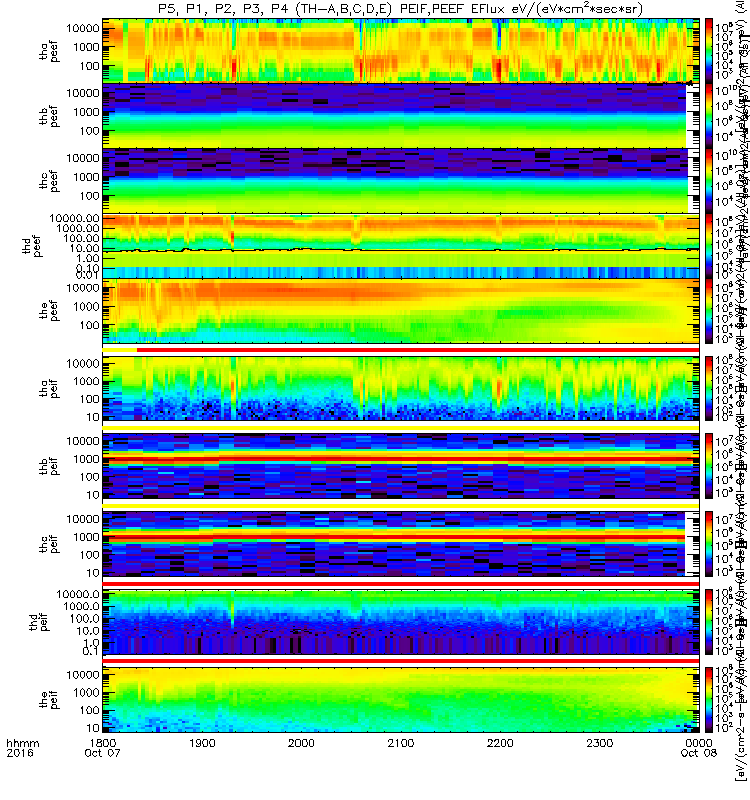The height and width of the screenshot is (800, 750).
Task: Click the '0000 Oct 08' time label
Action: tap(698, 748)
